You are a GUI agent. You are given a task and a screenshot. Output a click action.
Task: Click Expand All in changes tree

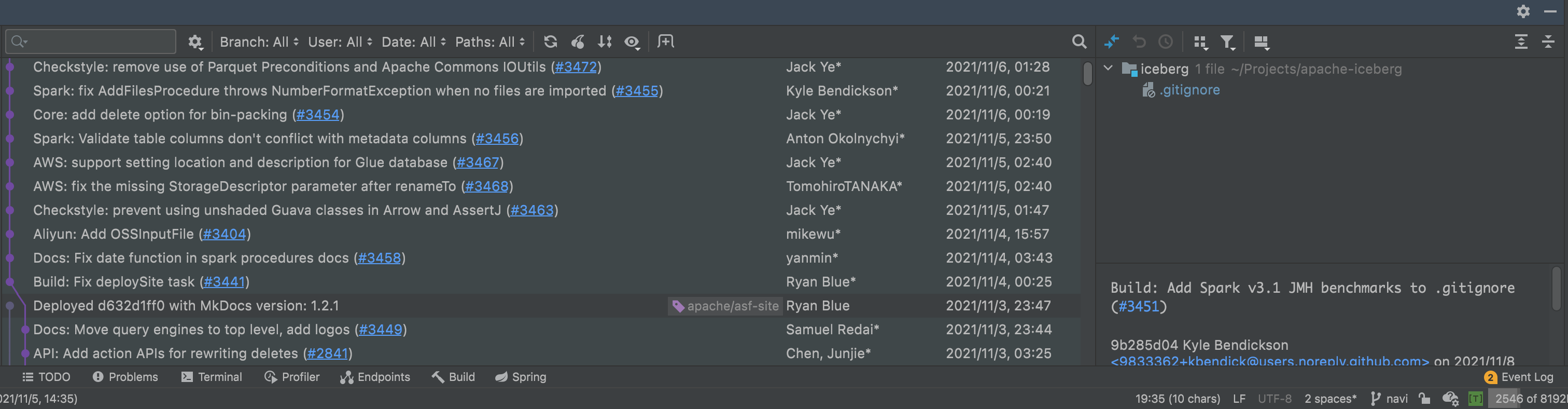pos(1521,42)
